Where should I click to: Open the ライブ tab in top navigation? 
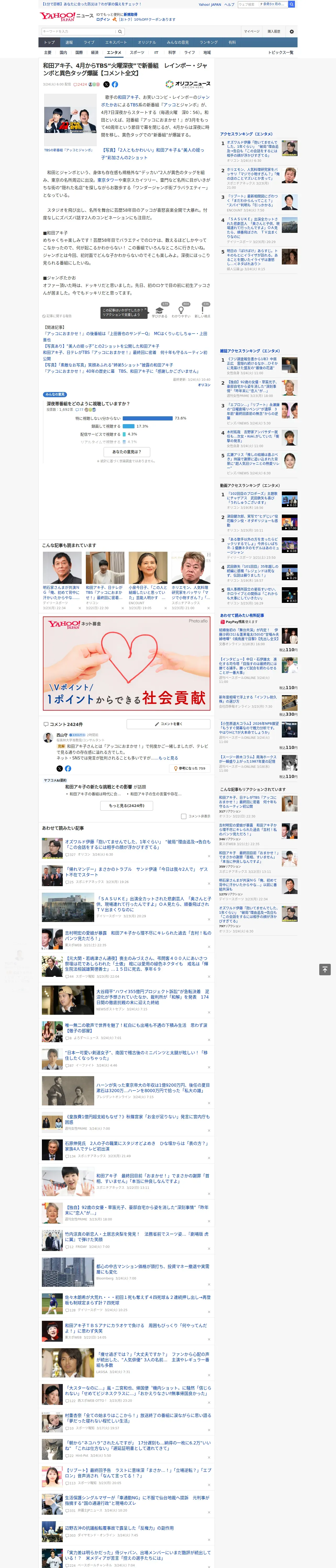pyautogui.click(x=89, y=43)
